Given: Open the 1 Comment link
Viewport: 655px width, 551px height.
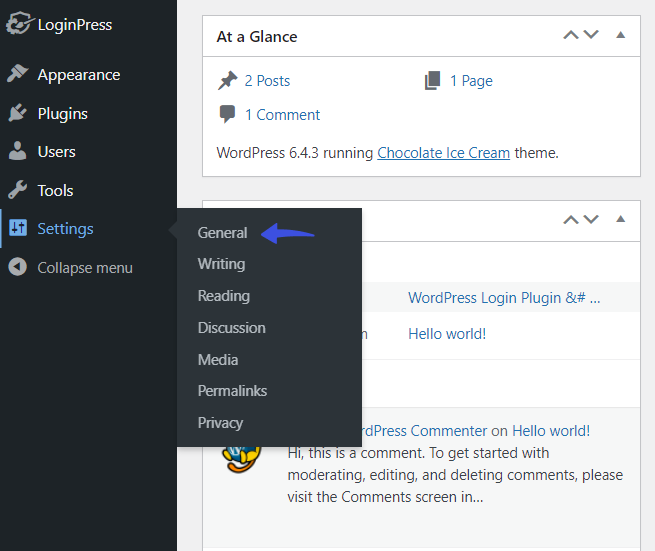Looking at the screenshot, I should [282, 115].
